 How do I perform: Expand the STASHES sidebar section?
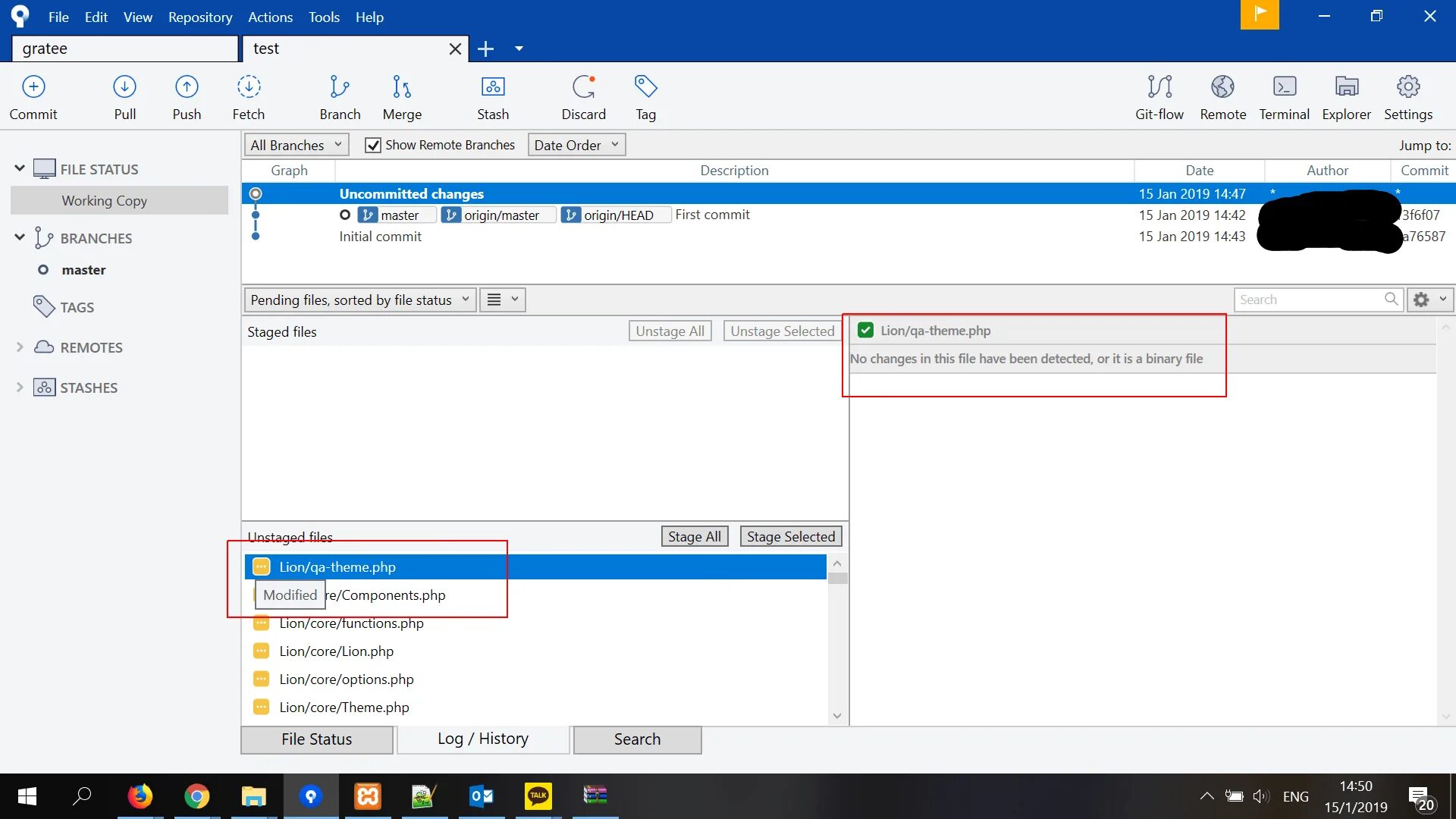pos(20,388)
